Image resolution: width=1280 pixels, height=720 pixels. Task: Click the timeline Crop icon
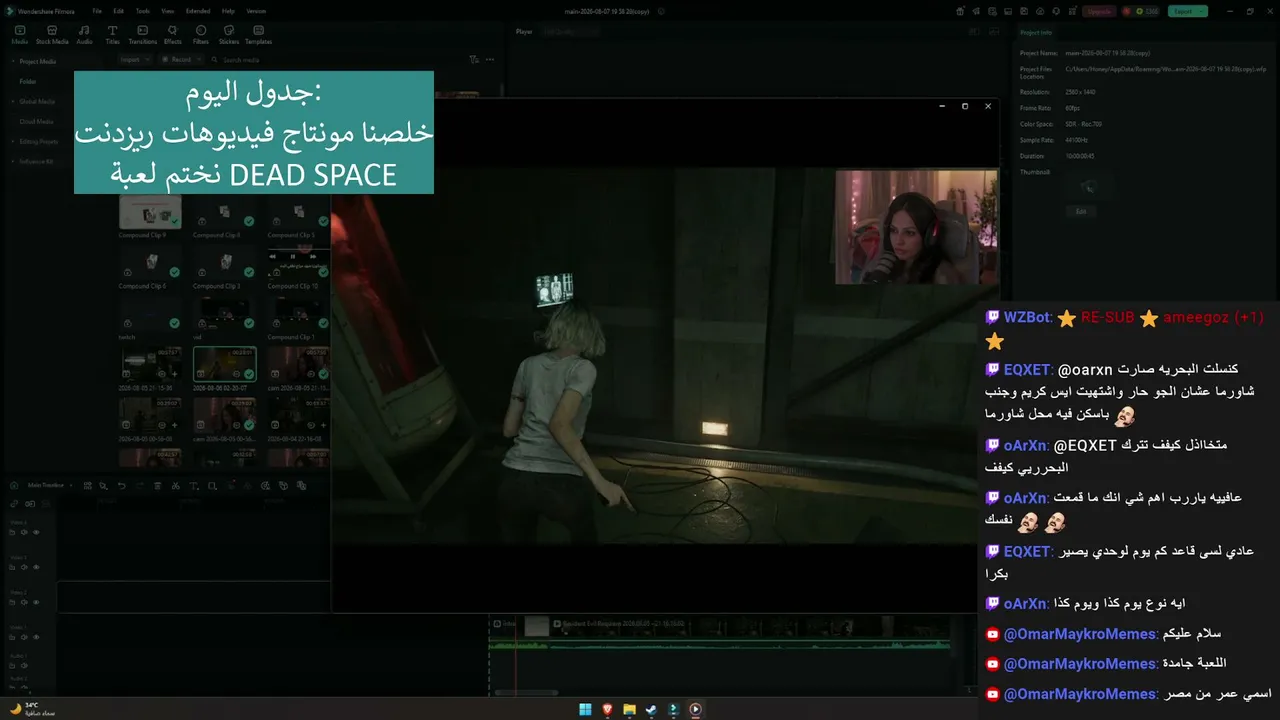point(212,485)
